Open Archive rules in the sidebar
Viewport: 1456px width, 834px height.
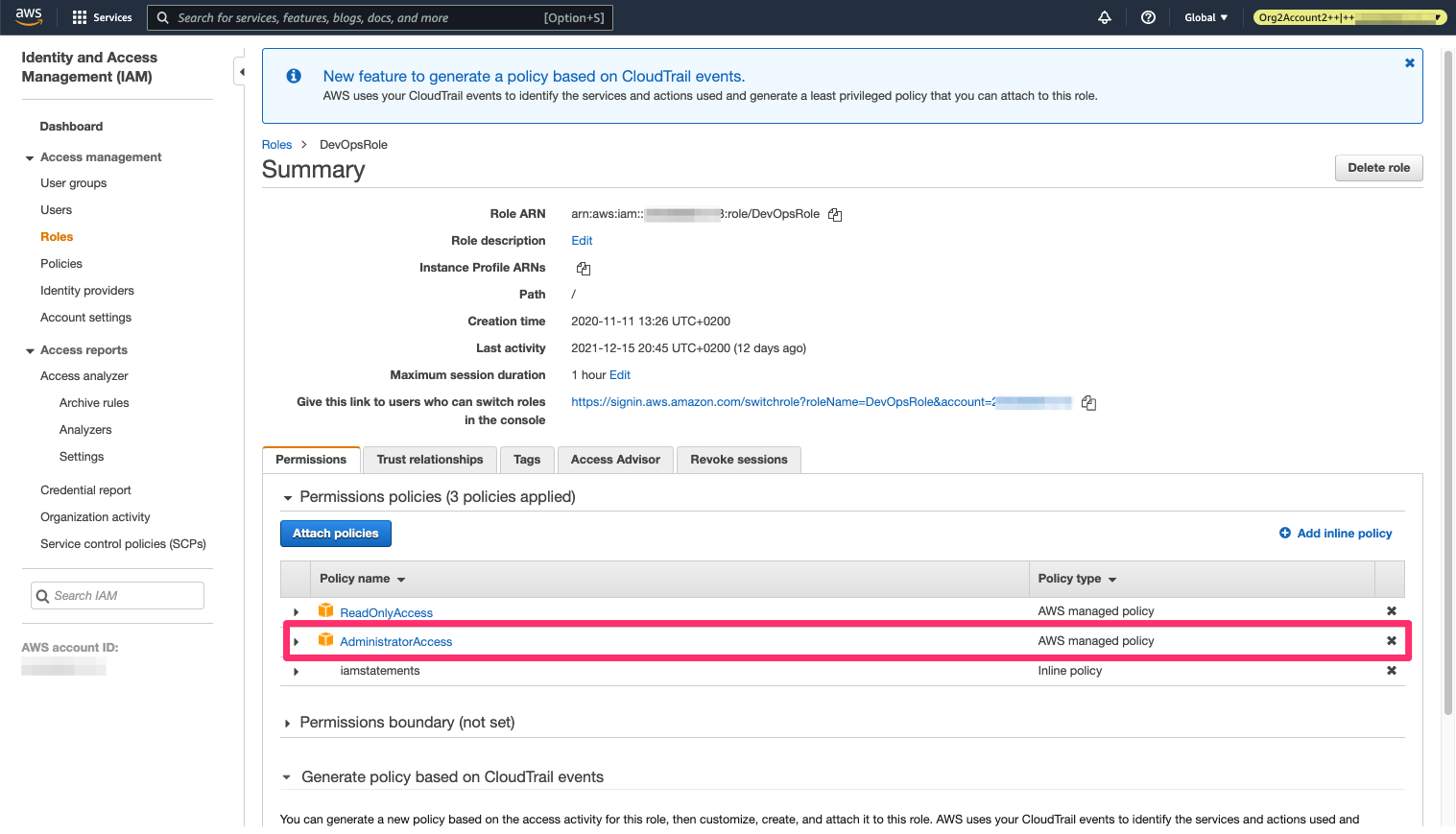(x=94, y=403)
